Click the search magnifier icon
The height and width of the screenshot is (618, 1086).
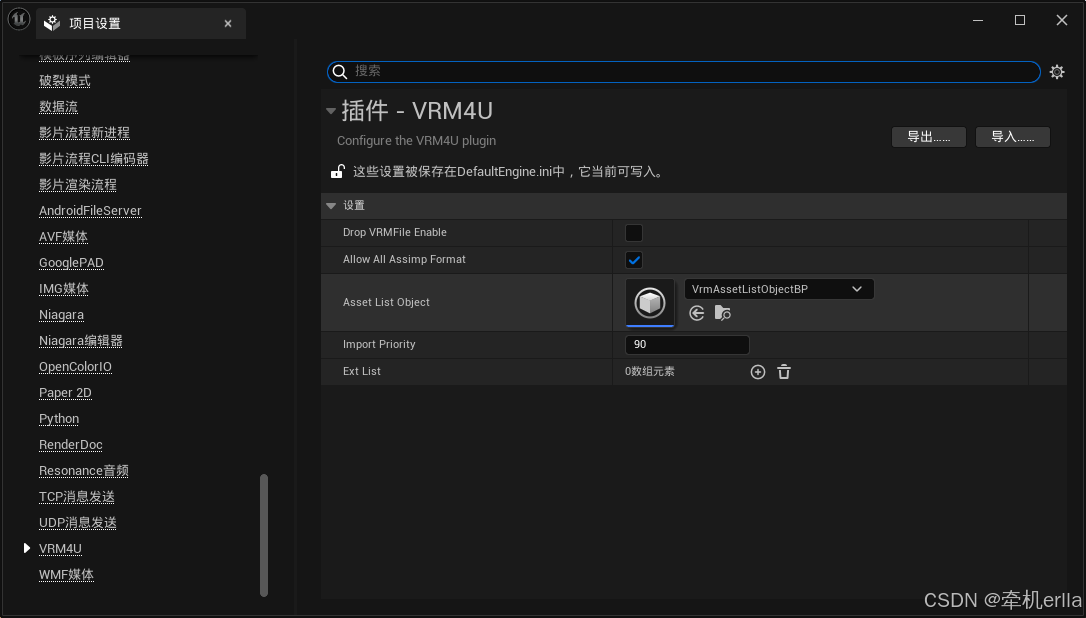[x=339, y=71]
